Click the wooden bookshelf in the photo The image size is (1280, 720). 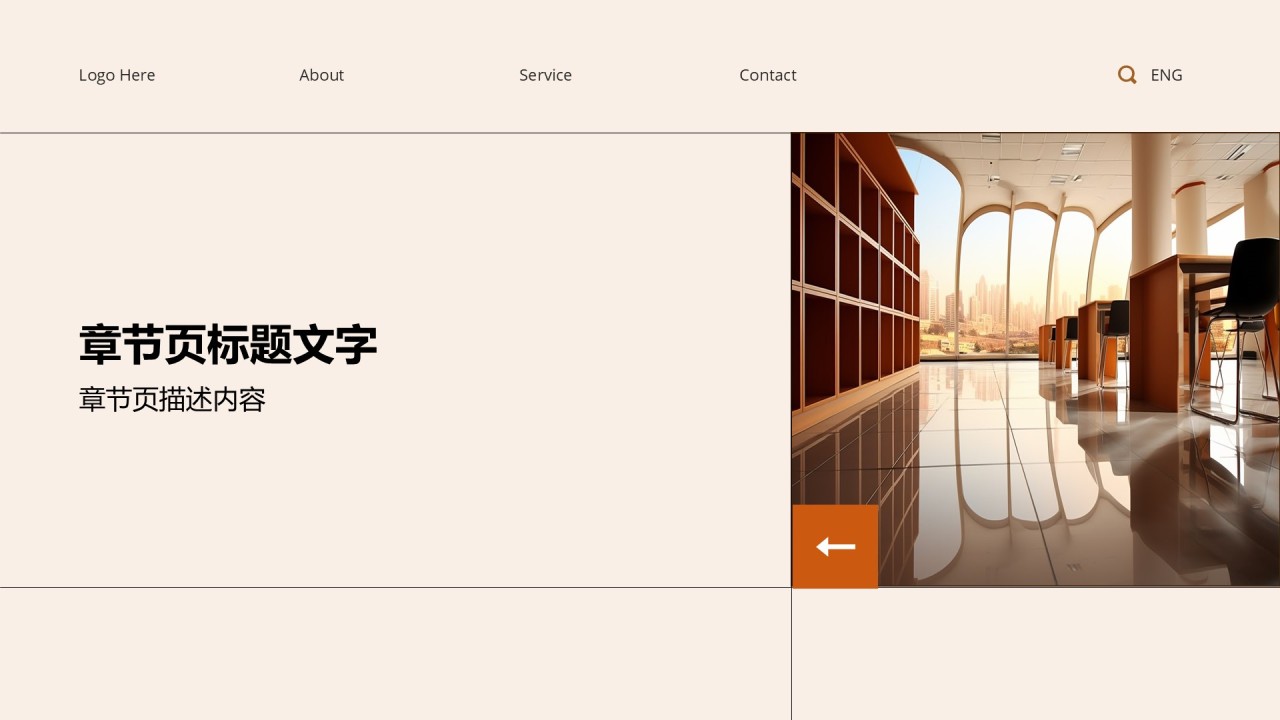855,290
